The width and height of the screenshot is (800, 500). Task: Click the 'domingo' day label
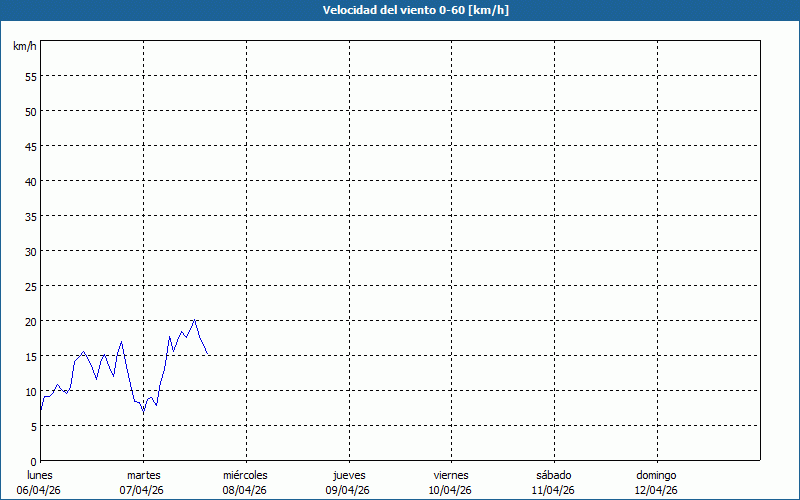(x=656, y=475)
